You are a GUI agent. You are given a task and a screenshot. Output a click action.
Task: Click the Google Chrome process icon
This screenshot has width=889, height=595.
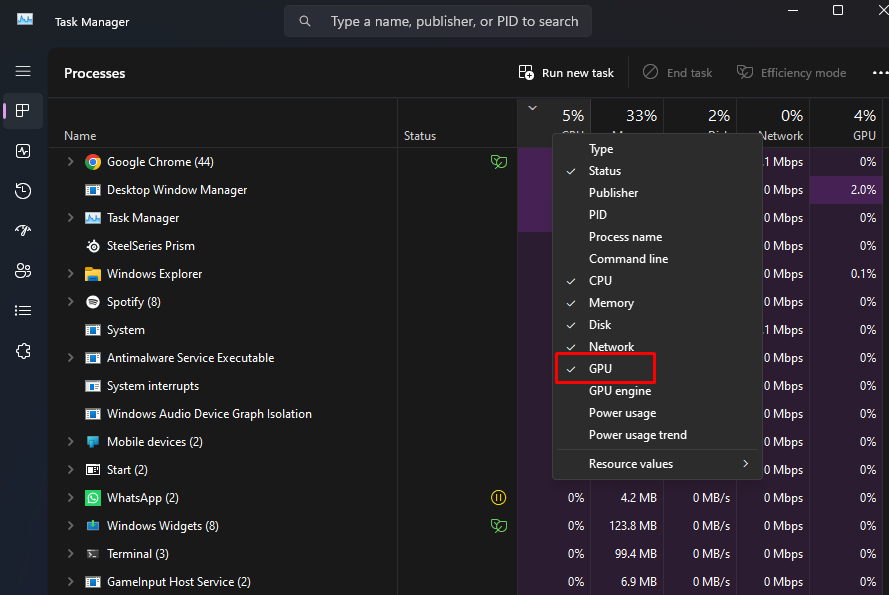point(93,162)
